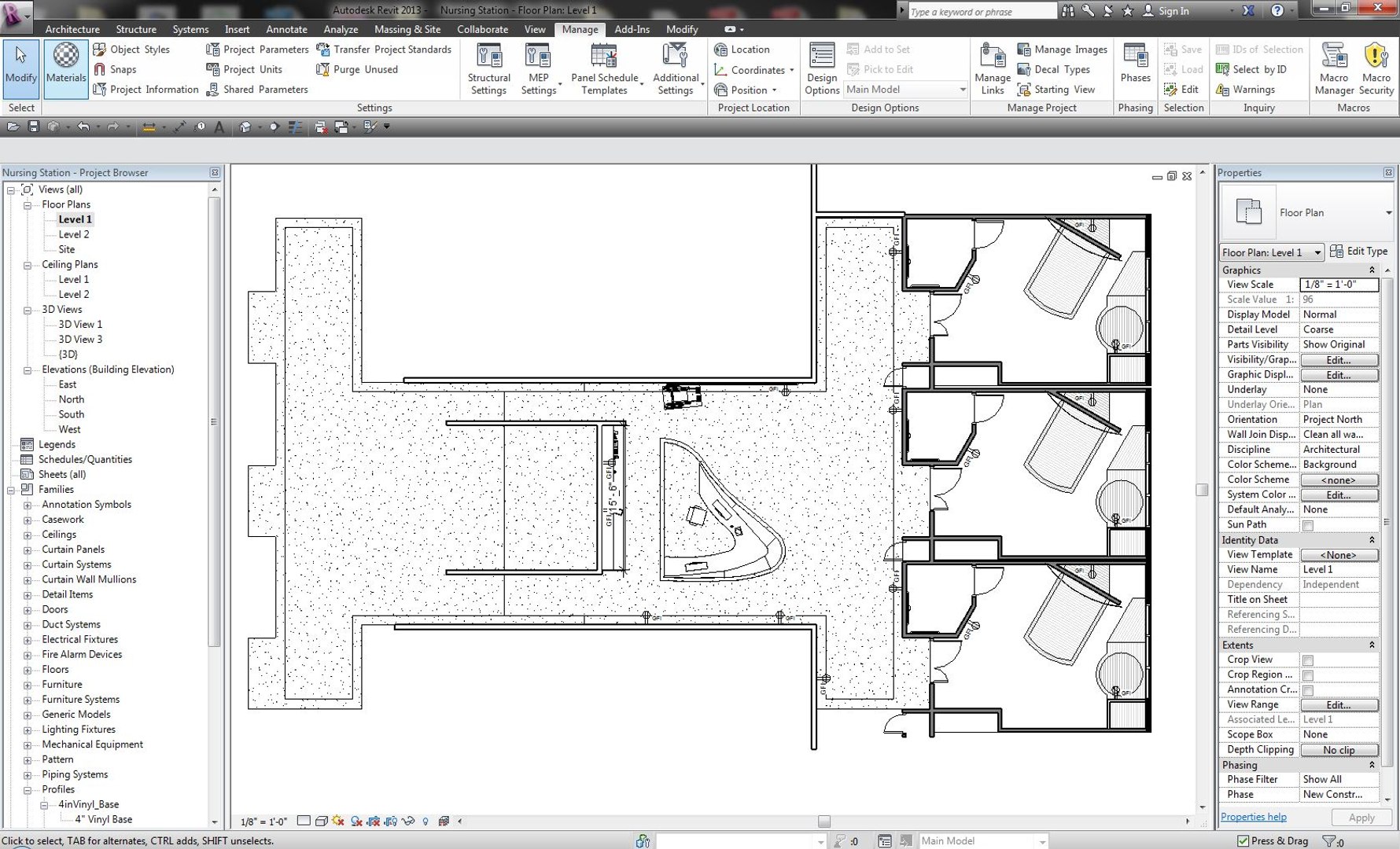Open Object Styles settings
Image resolution: width=1400 pixels, height=849 pixels.
[x=131, y=50]
